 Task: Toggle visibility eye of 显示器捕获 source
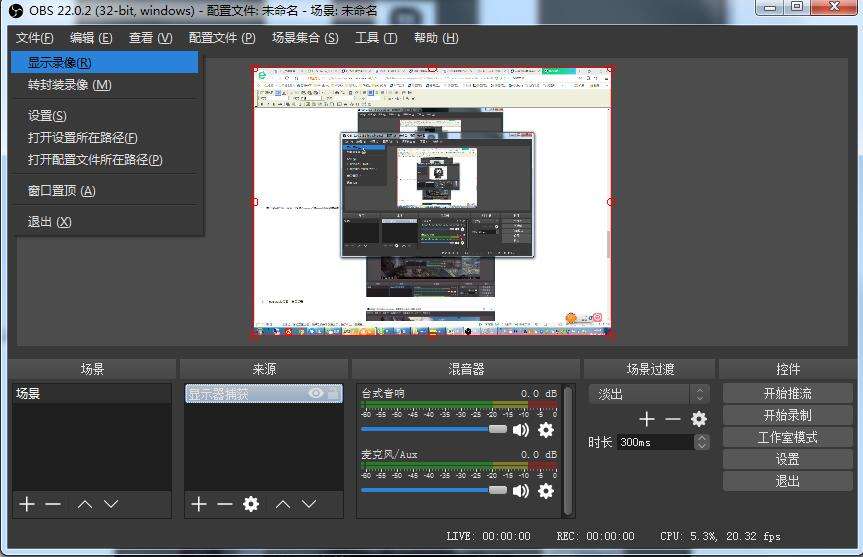(x=316, y=394)
